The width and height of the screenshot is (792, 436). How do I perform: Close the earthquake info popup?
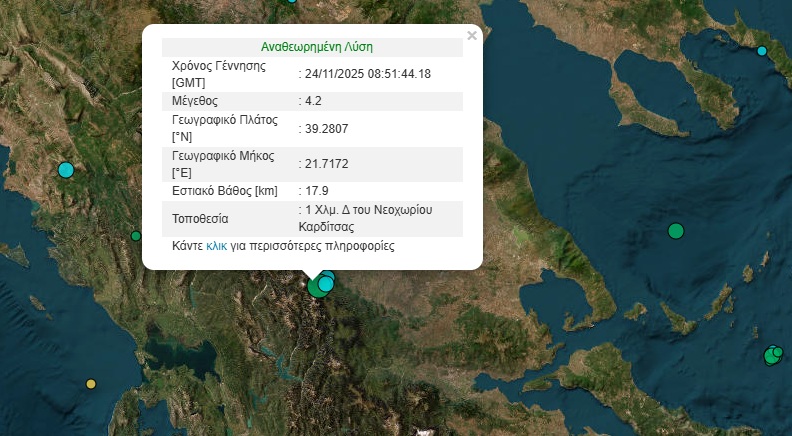click(472, 36)
